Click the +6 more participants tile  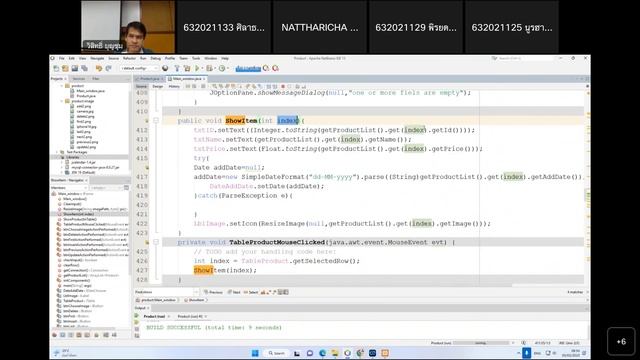[x=621, y=341]
